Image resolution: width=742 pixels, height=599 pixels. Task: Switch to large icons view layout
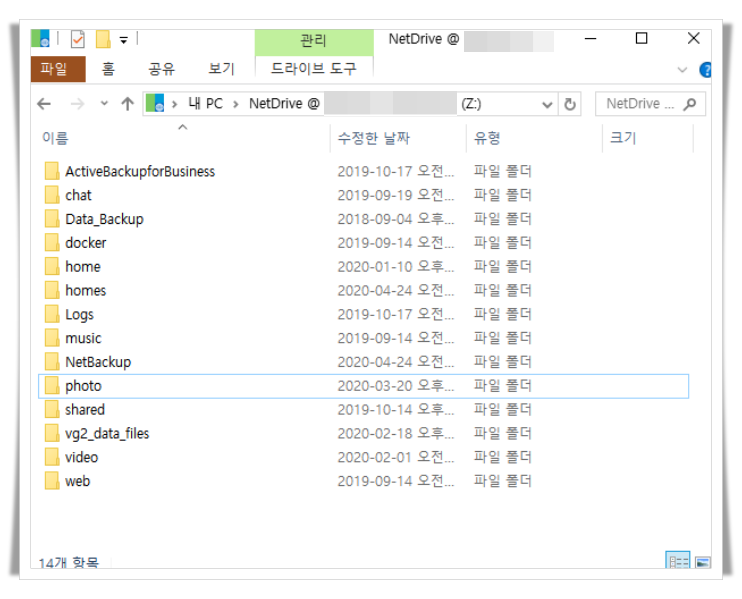click(x=702, y=562)
